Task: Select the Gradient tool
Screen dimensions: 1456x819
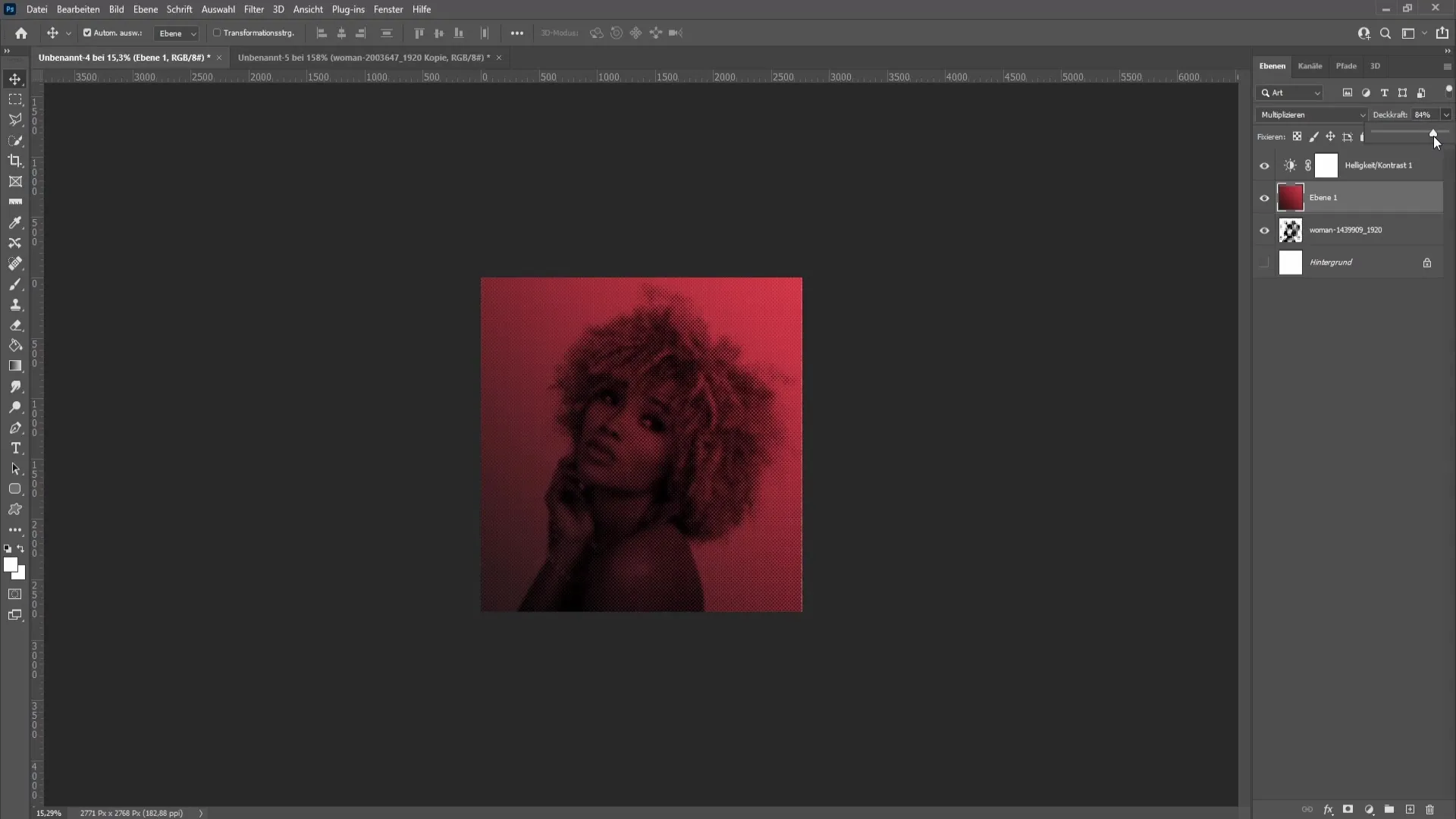Action: point(15,366)
